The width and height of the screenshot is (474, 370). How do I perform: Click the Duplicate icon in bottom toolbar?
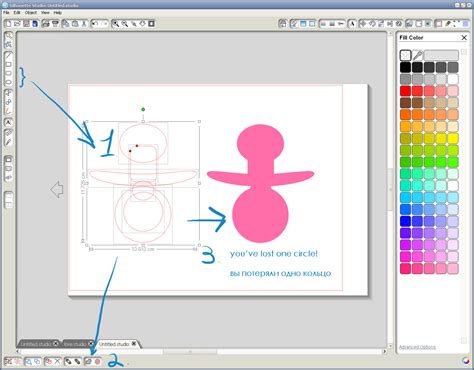(48, 361)
